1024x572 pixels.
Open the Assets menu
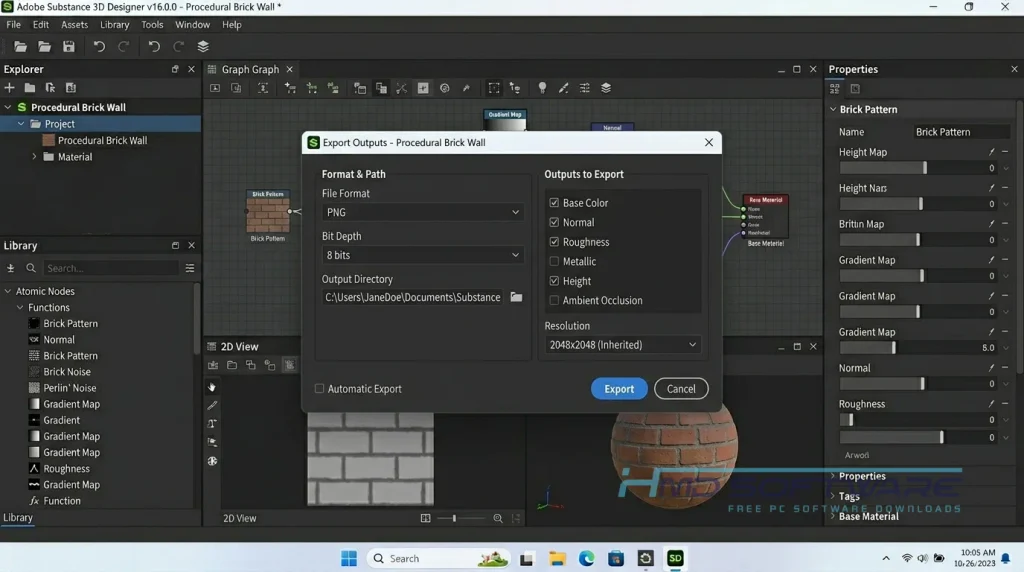point(74,25)
